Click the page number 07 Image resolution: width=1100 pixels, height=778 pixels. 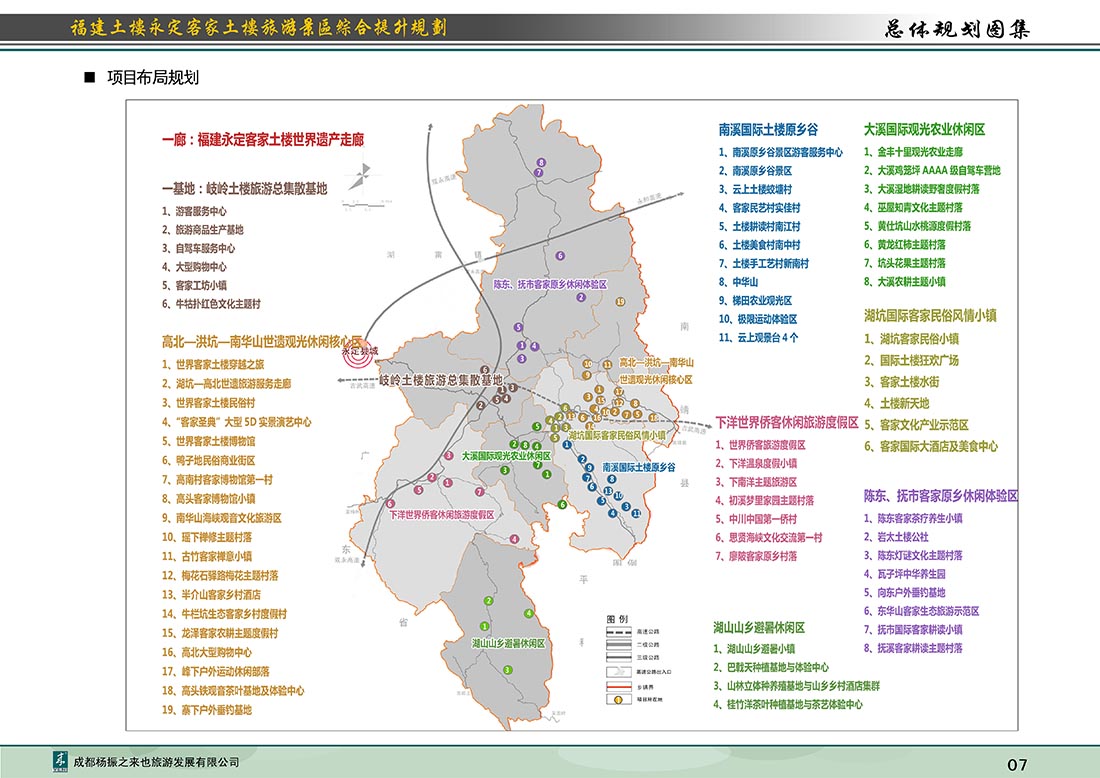coord(1016,765)
